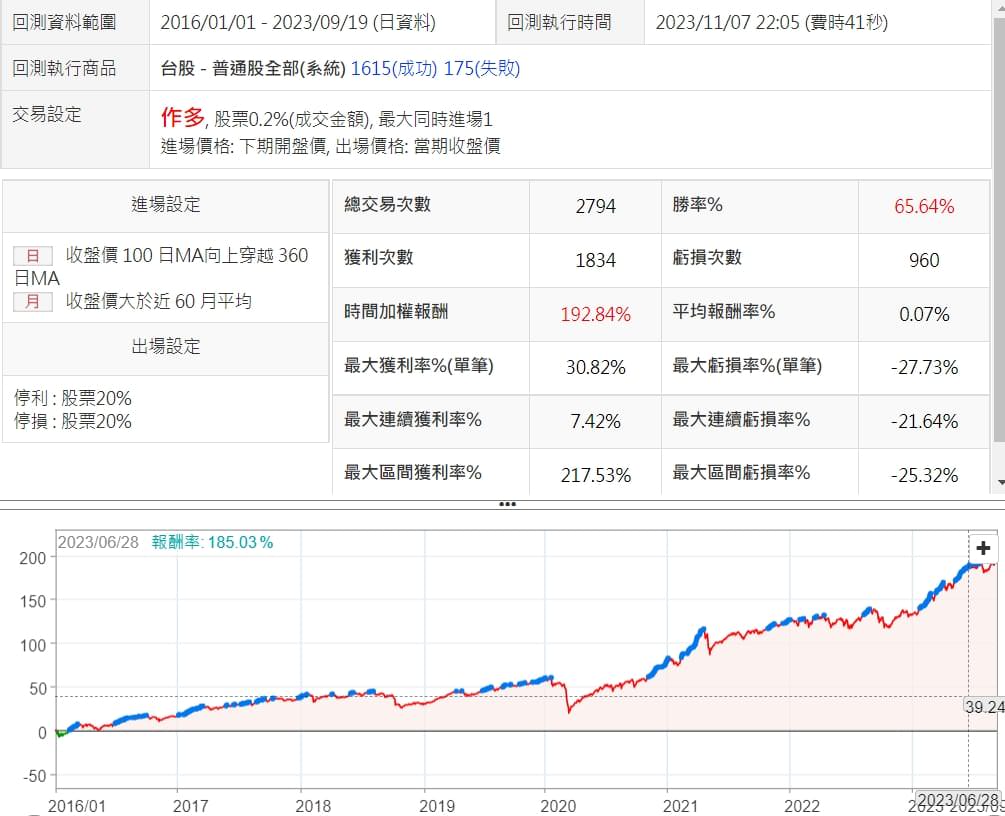
Task: Select the 出場設定 header
Action: click(x=166, y=347)
